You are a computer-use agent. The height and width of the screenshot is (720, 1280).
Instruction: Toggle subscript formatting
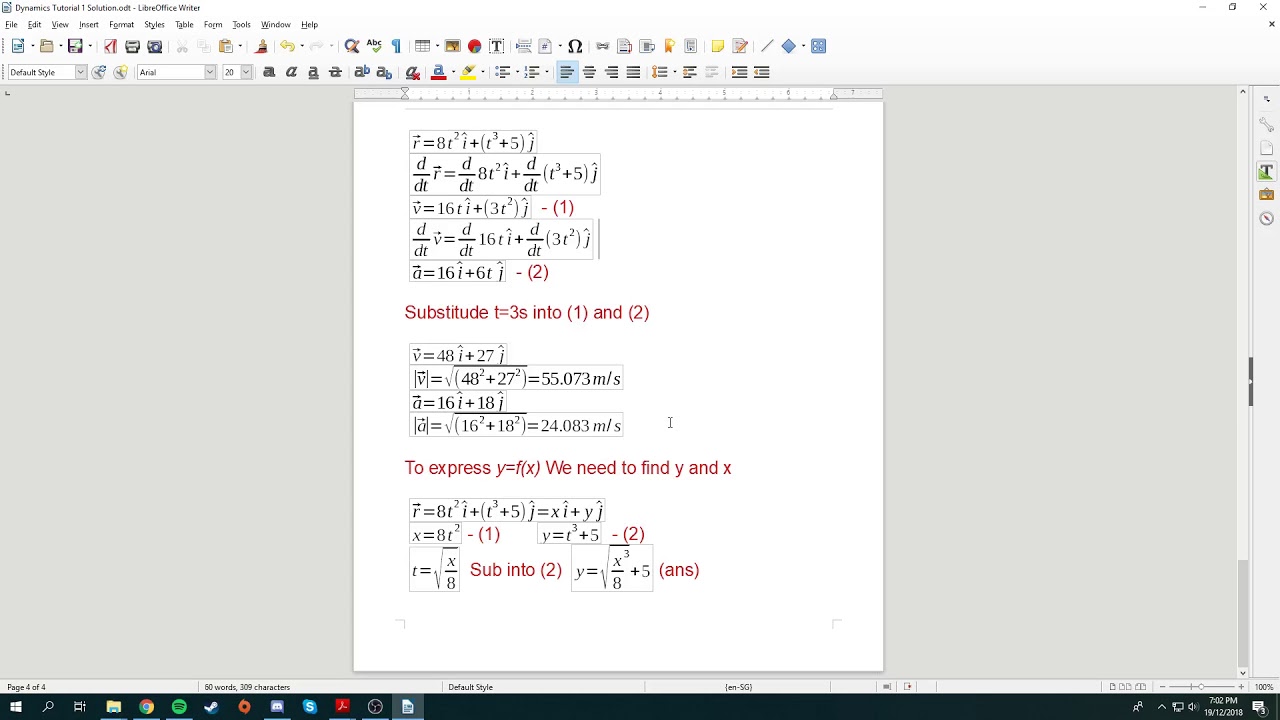click(384, 72)
